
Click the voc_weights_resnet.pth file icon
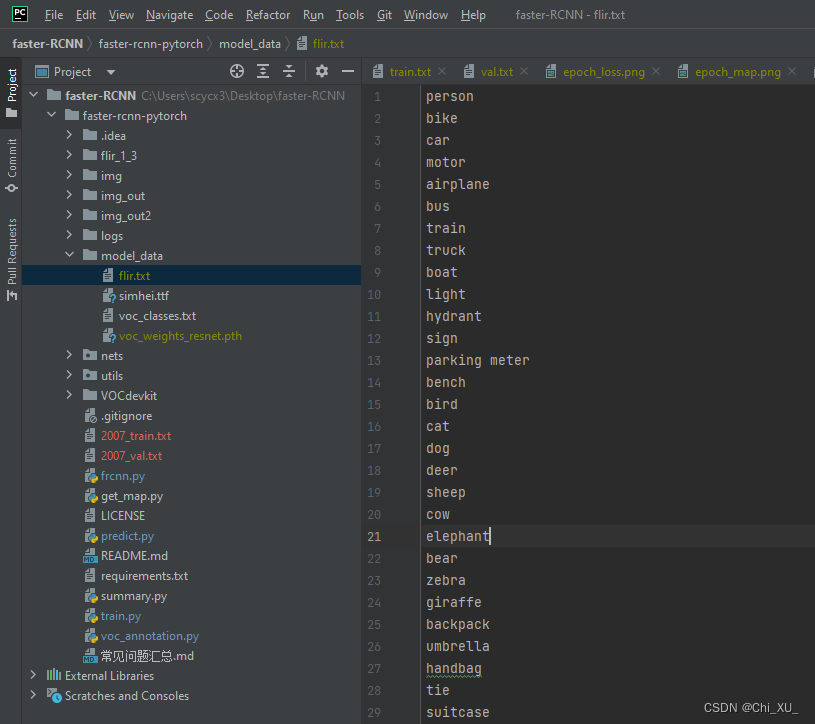coord(109,336)
